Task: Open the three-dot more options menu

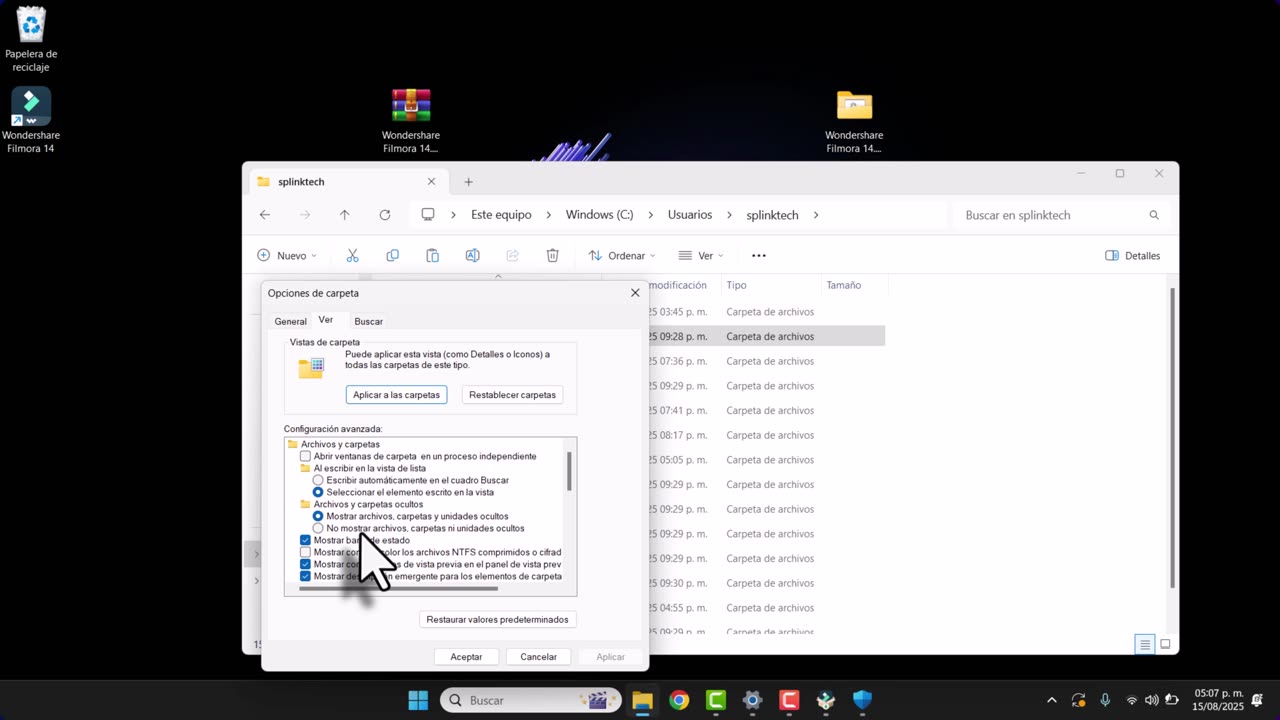Action: [759, 256]
